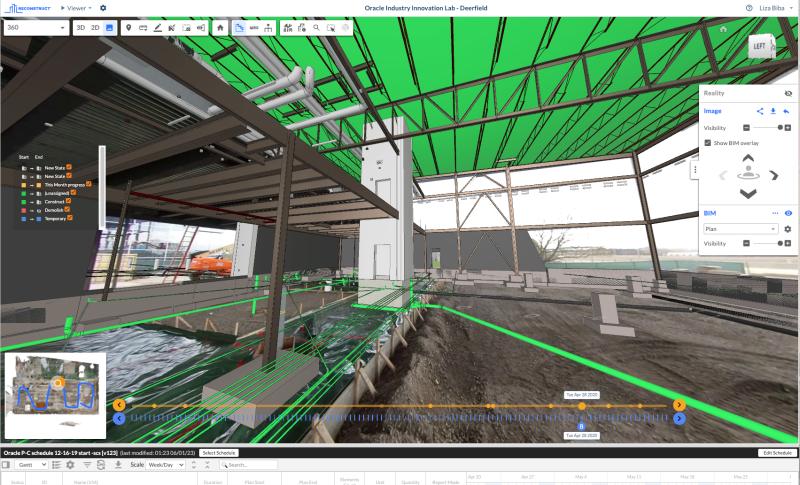Click the schedule Search field

point(249,465)
